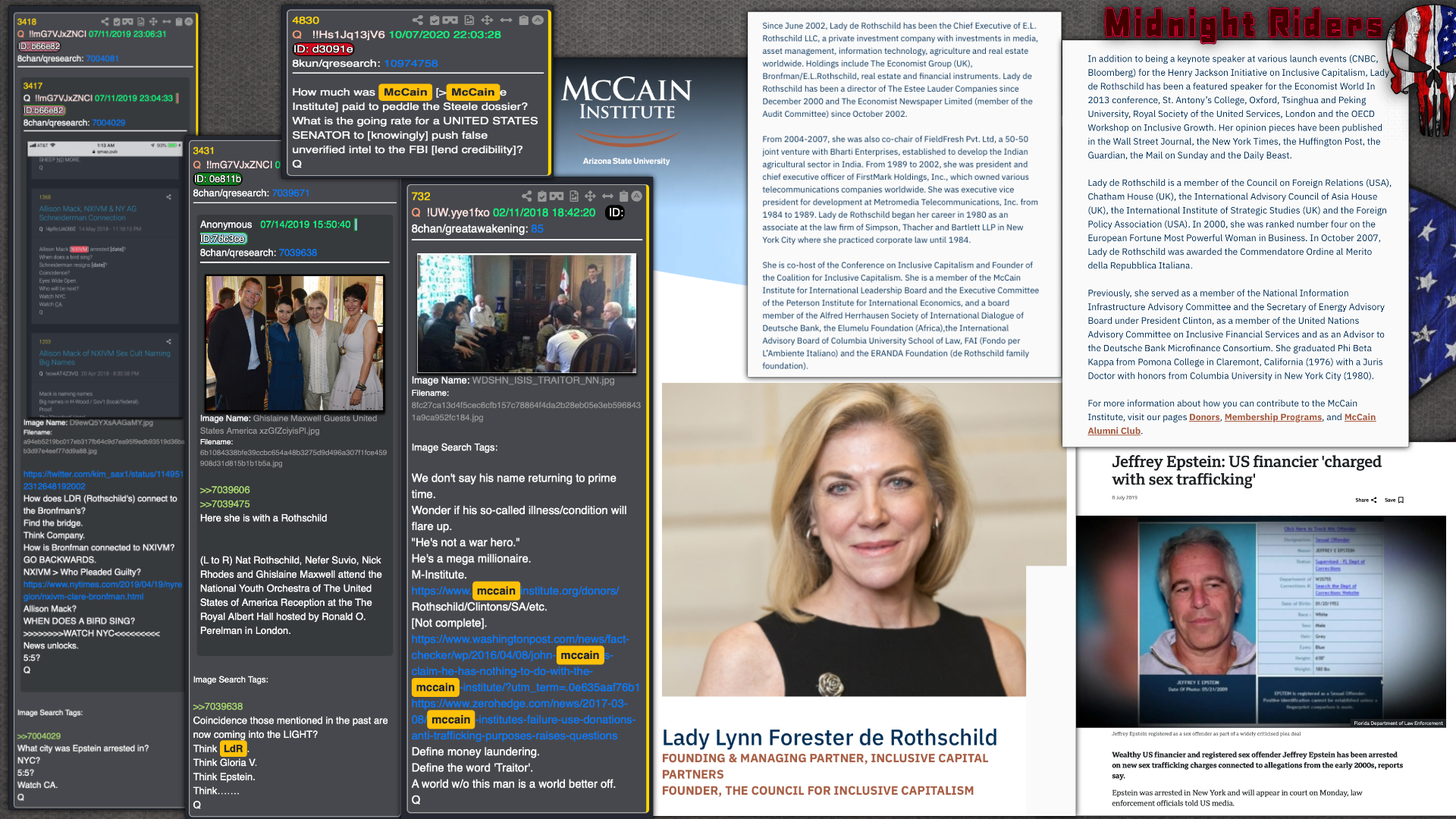Open the Jeffrey Epstein mugshot image

click(1260, 621)
